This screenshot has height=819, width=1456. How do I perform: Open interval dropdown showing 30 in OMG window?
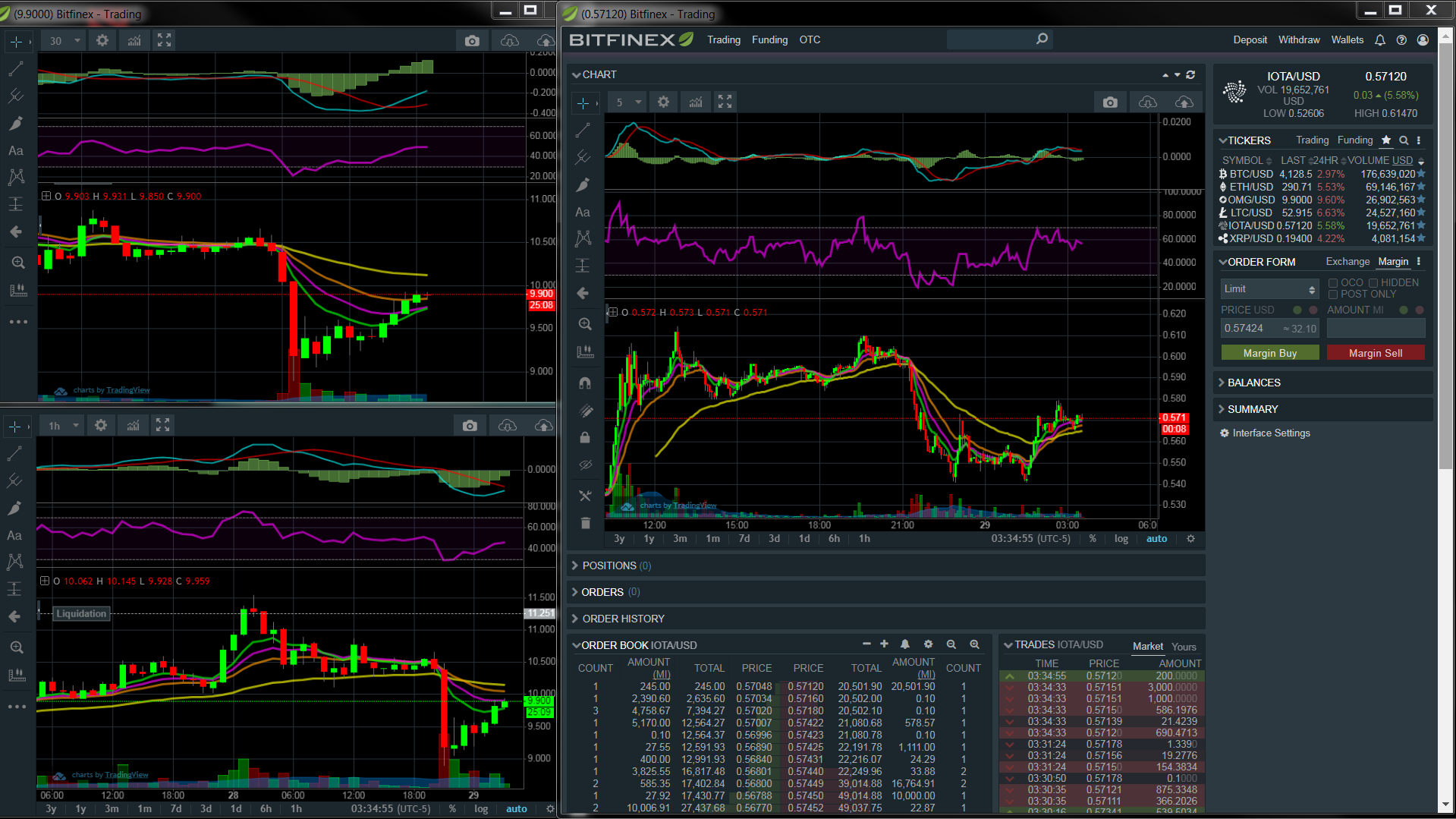coord(64,40)
